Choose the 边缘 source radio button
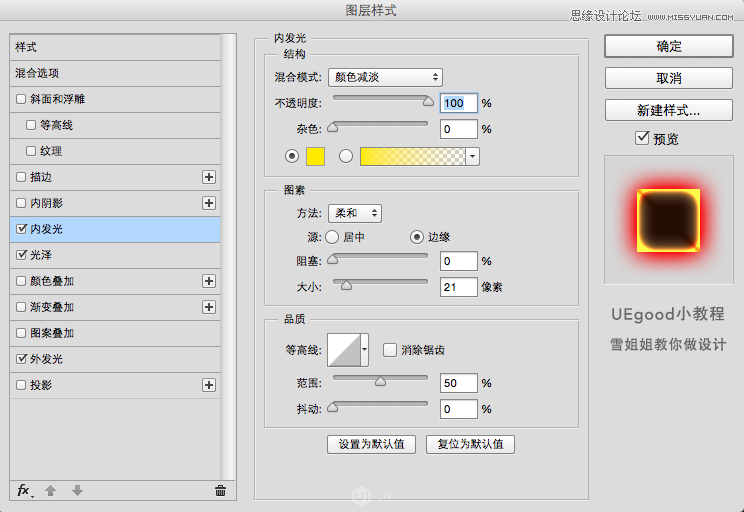The height and width of the screenshot is (512, 744). coord(417,237)
